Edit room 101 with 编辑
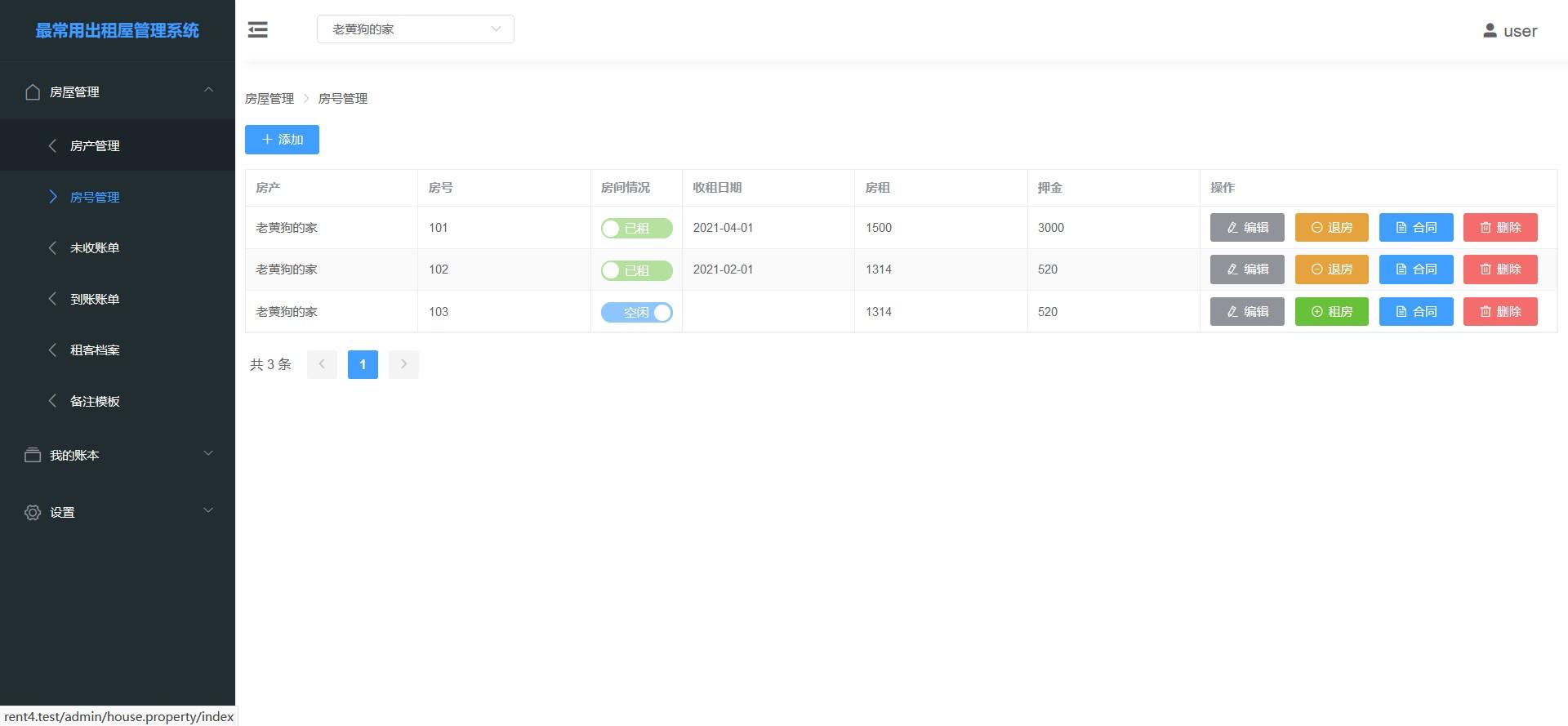This screenshot has width=1568, height=726. pyautogui.click(x=1247, y=228)
